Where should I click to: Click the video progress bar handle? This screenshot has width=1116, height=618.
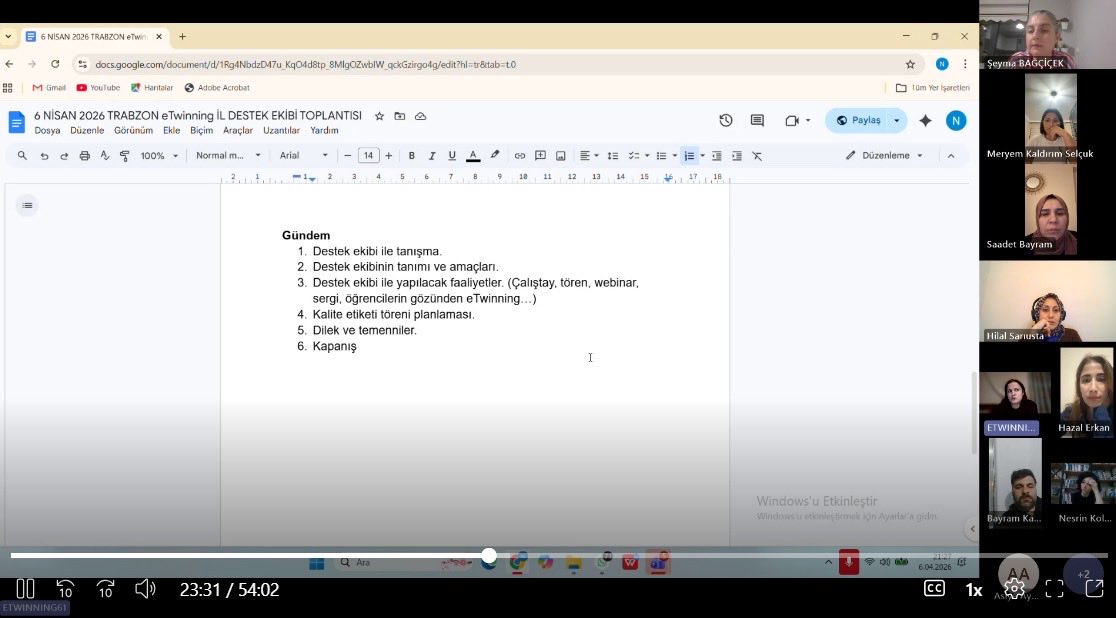click(489, 556)
